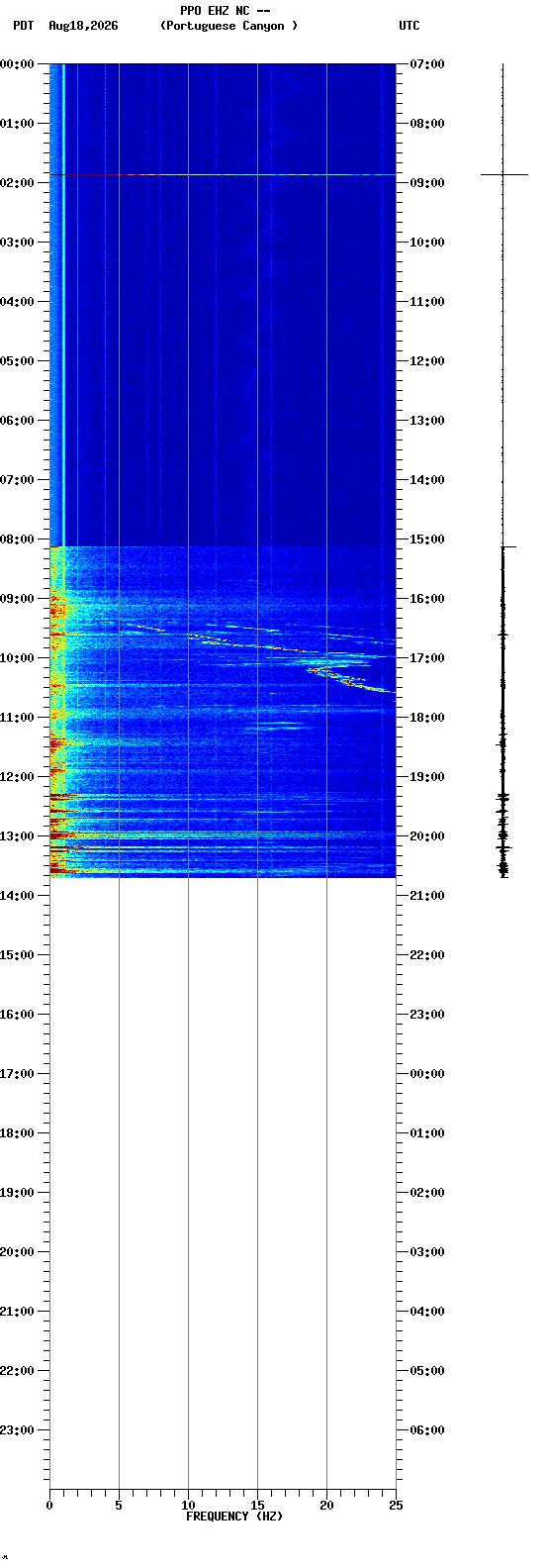Click the UTC '17:00' time label
The image size is (546, 1568).
pyautogui.click(x=426, y=658)
